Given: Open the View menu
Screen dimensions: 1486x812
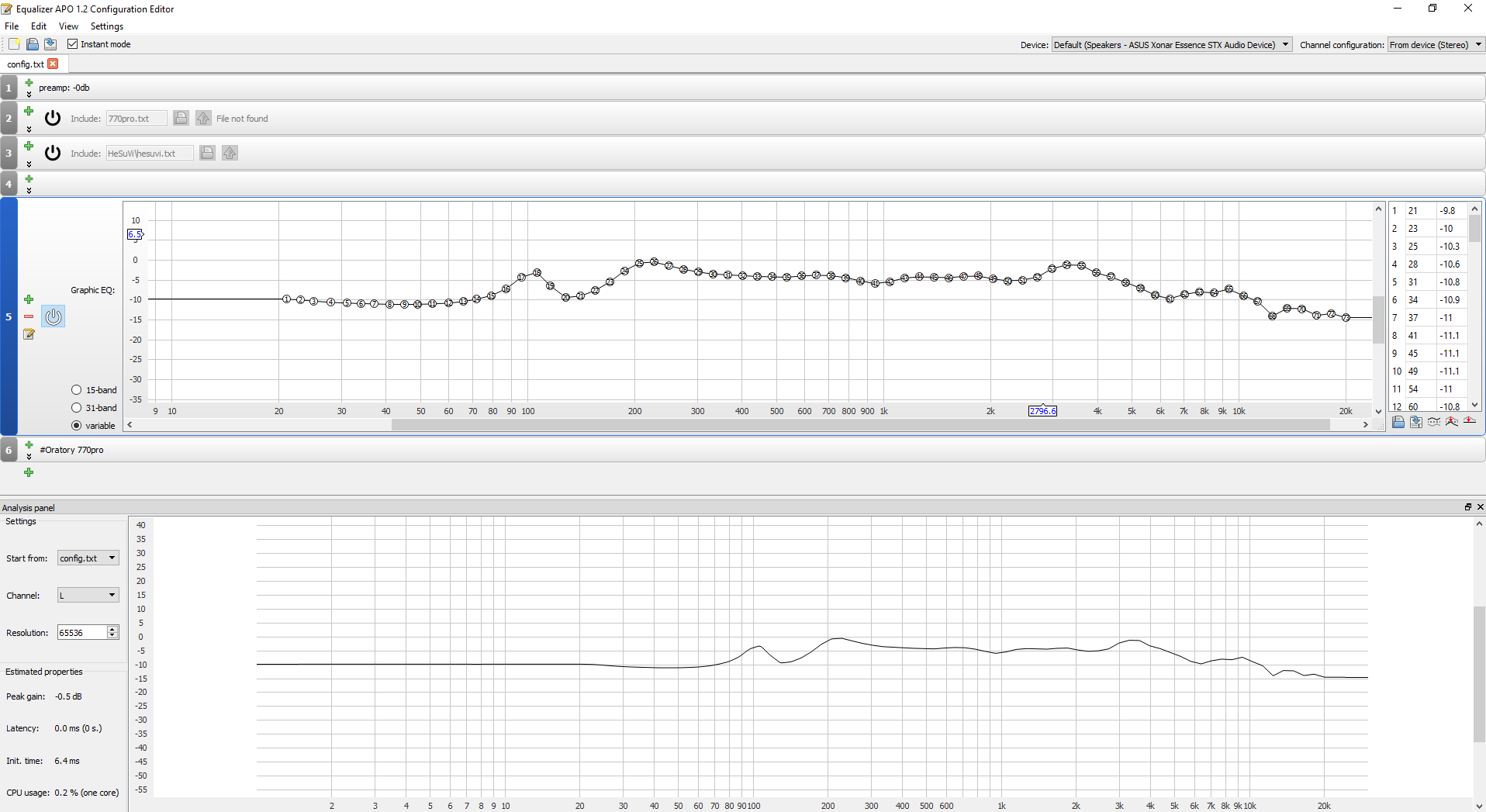Looking at the screenshot, I should (x=68, y=26).
